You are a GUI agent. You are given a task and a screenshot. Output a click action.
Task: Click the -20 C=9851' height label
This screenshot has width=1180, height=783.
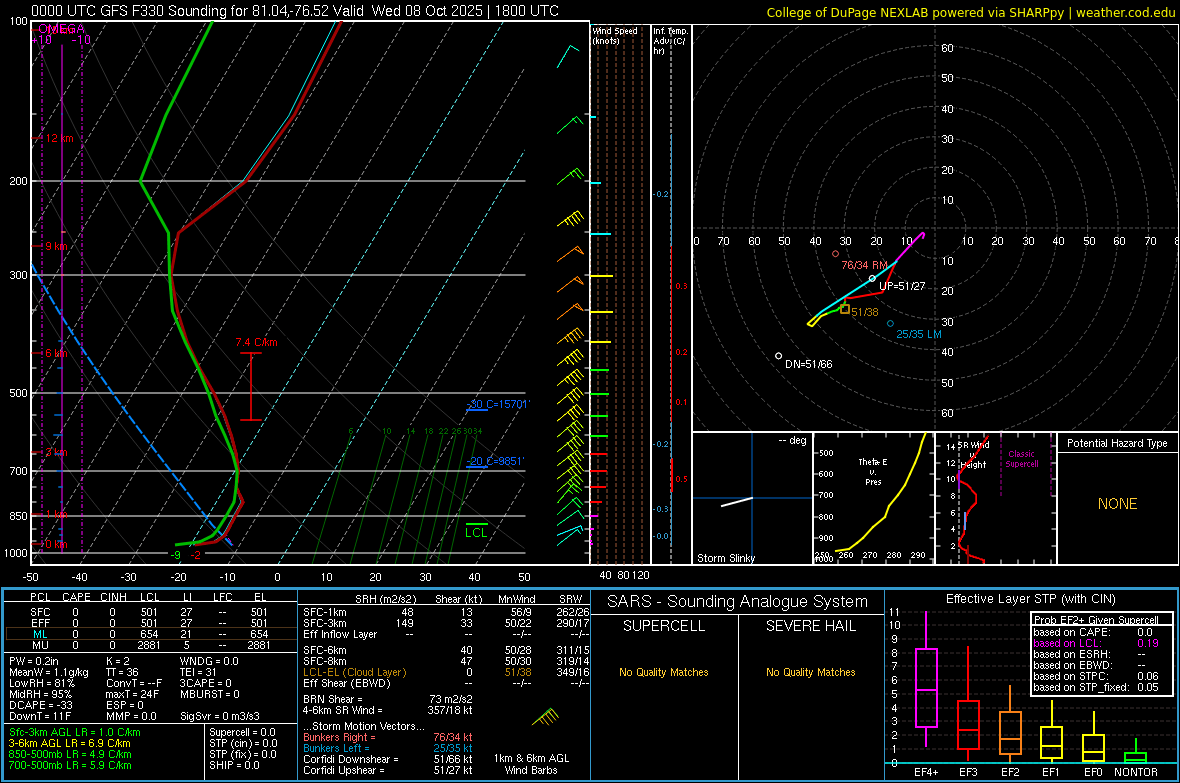pyautogui.click(x=495, y=462)
